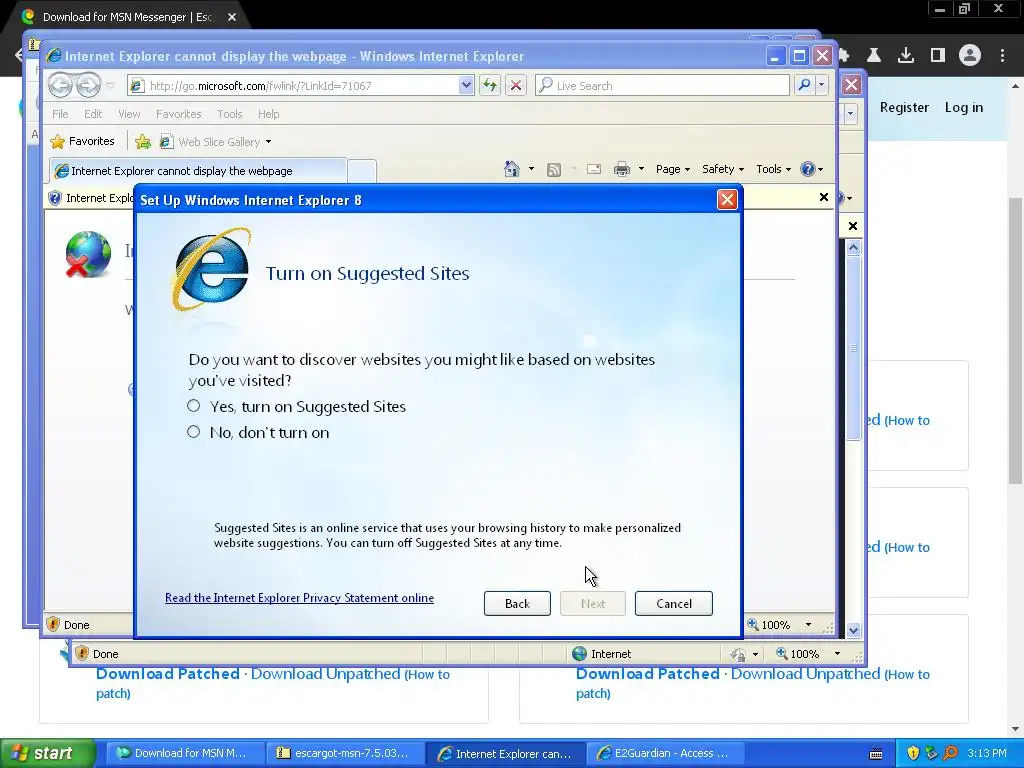
Task: Click the information bar help shield icon
Action: (56, 198)
